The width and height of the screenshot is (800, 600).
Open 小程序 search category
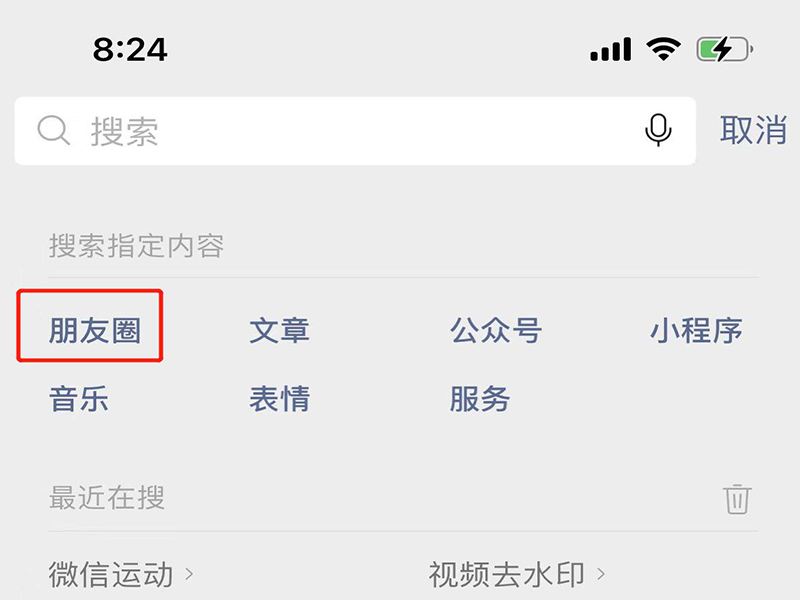click(x=696, y=330)
